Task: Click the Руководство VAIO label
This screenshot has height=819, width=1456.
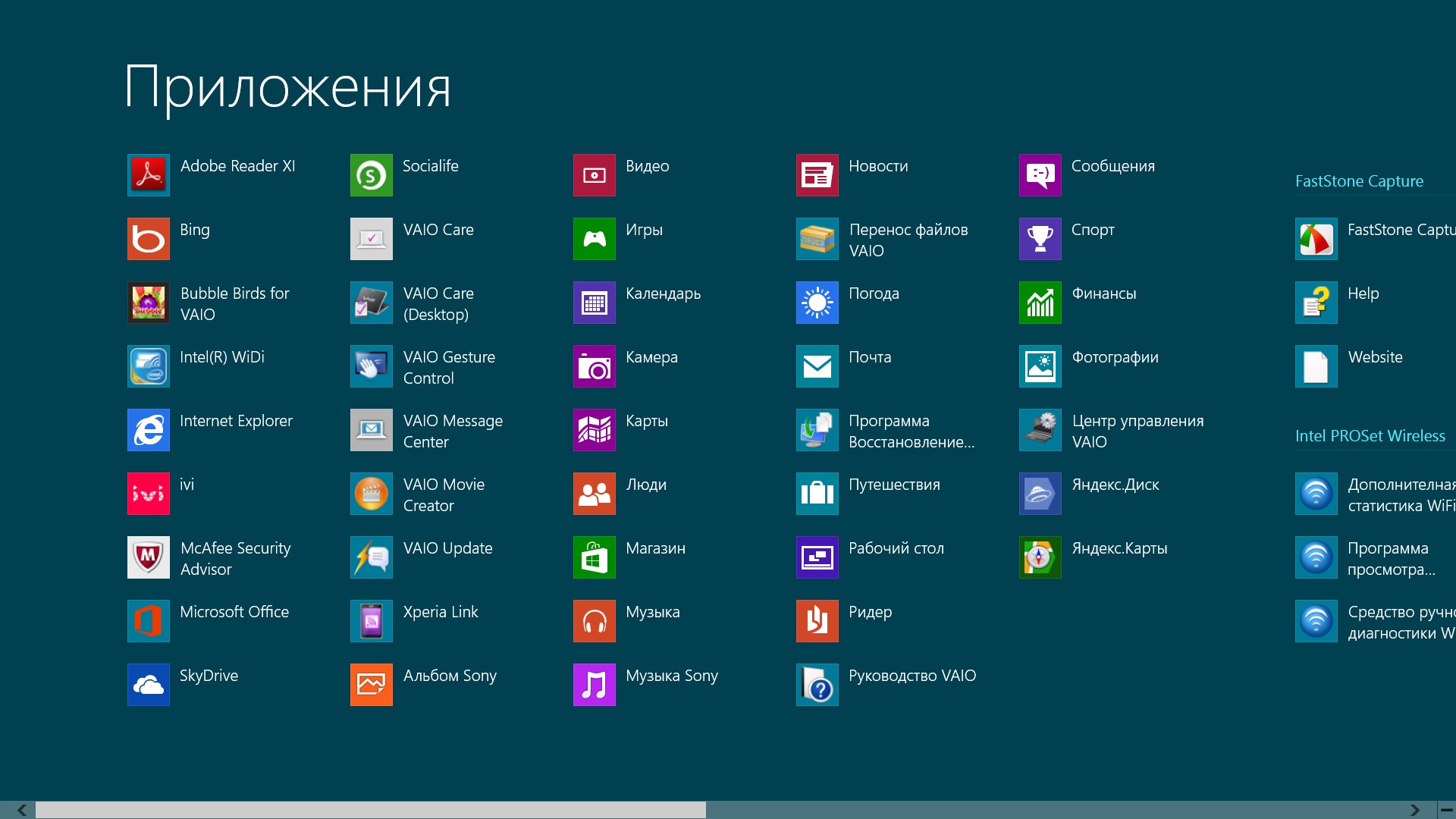Action: (x=912, y=676)
